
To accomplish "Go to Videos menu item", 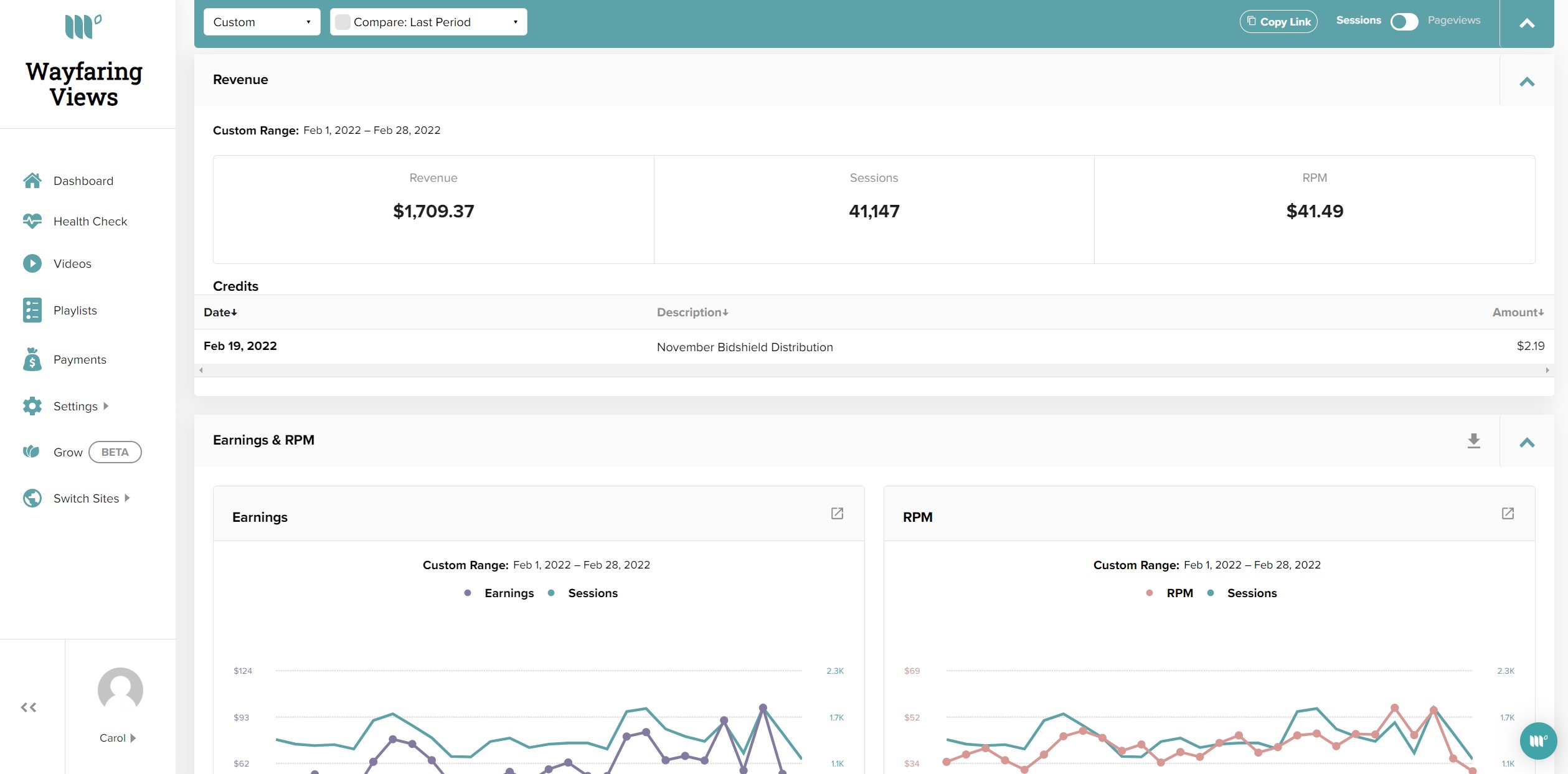I will point(72,263).
